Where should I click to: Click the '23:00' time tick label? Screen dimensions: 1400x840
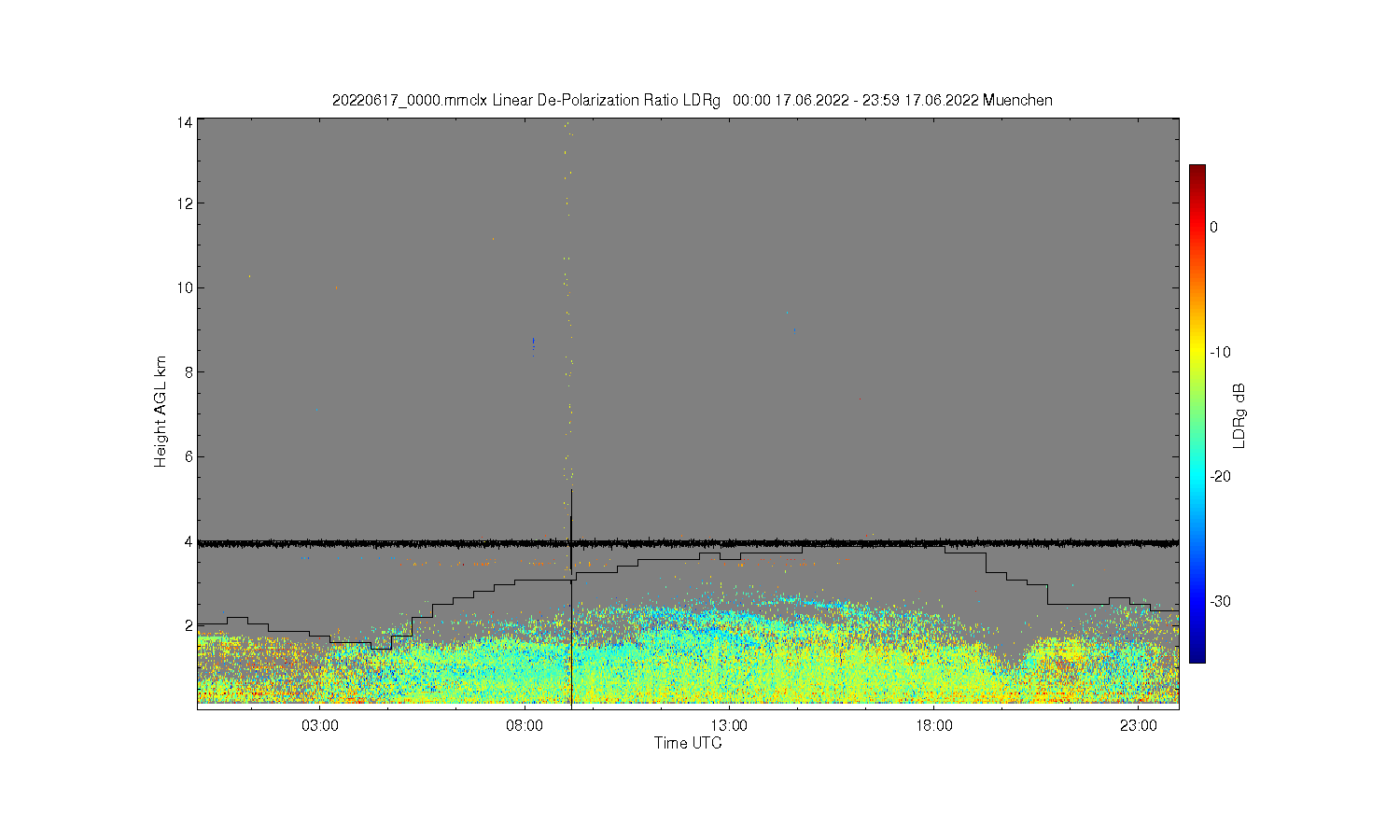[x=1139, y=725]
